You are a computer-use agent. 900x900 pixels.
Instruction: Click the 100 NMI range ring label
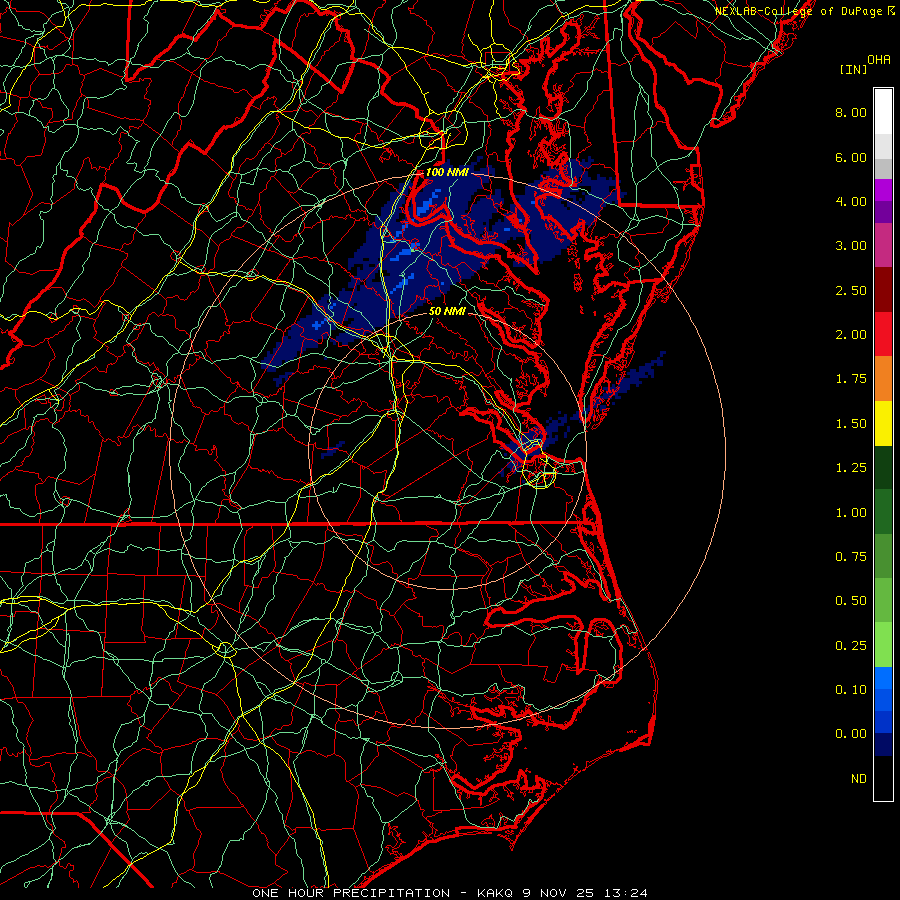[447, 172]
